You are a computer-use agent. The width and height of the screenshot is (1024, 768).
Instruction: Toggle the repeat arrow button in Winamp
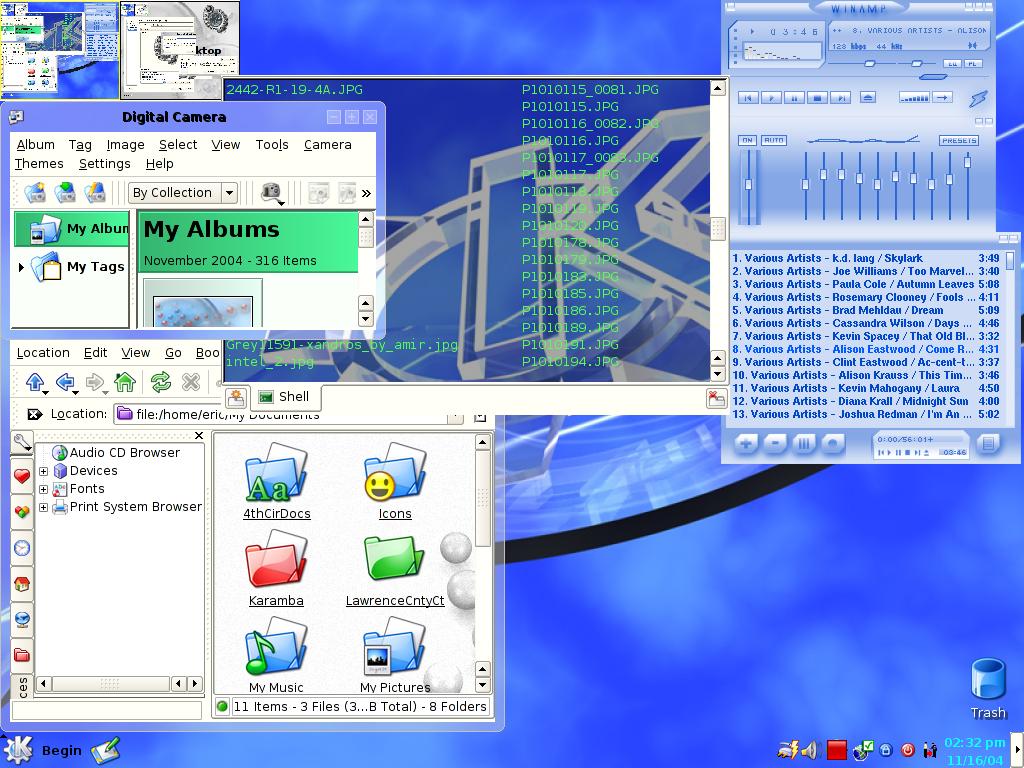[942, 97]
